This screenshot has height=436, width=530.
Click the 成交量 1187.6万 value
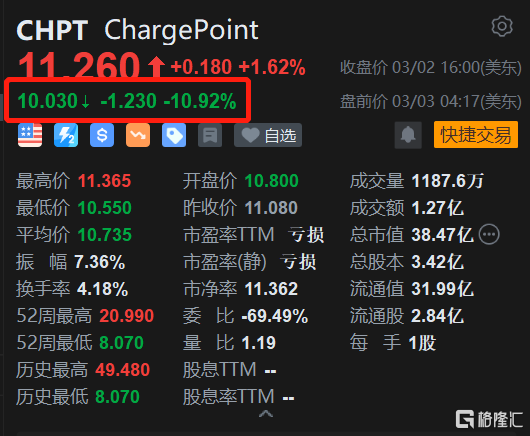point(448,181)
